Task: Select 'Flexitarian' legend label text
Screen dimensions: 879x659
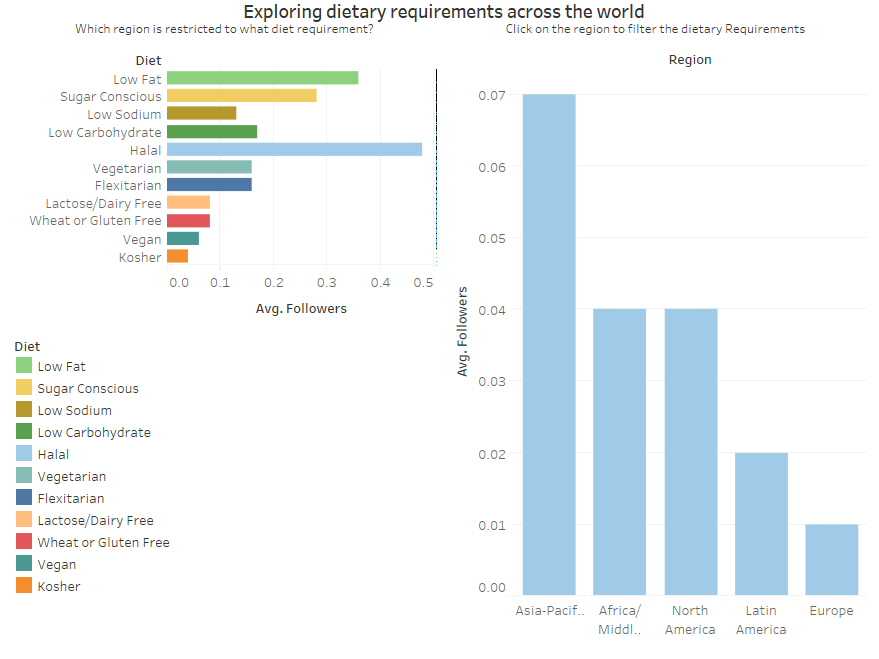Action: [71, 498]
